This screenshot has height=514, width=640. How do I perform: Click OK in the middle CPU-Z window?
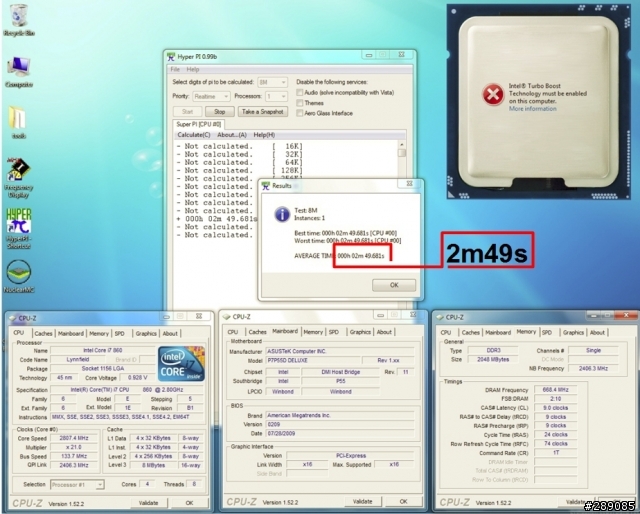pos(403,501)
